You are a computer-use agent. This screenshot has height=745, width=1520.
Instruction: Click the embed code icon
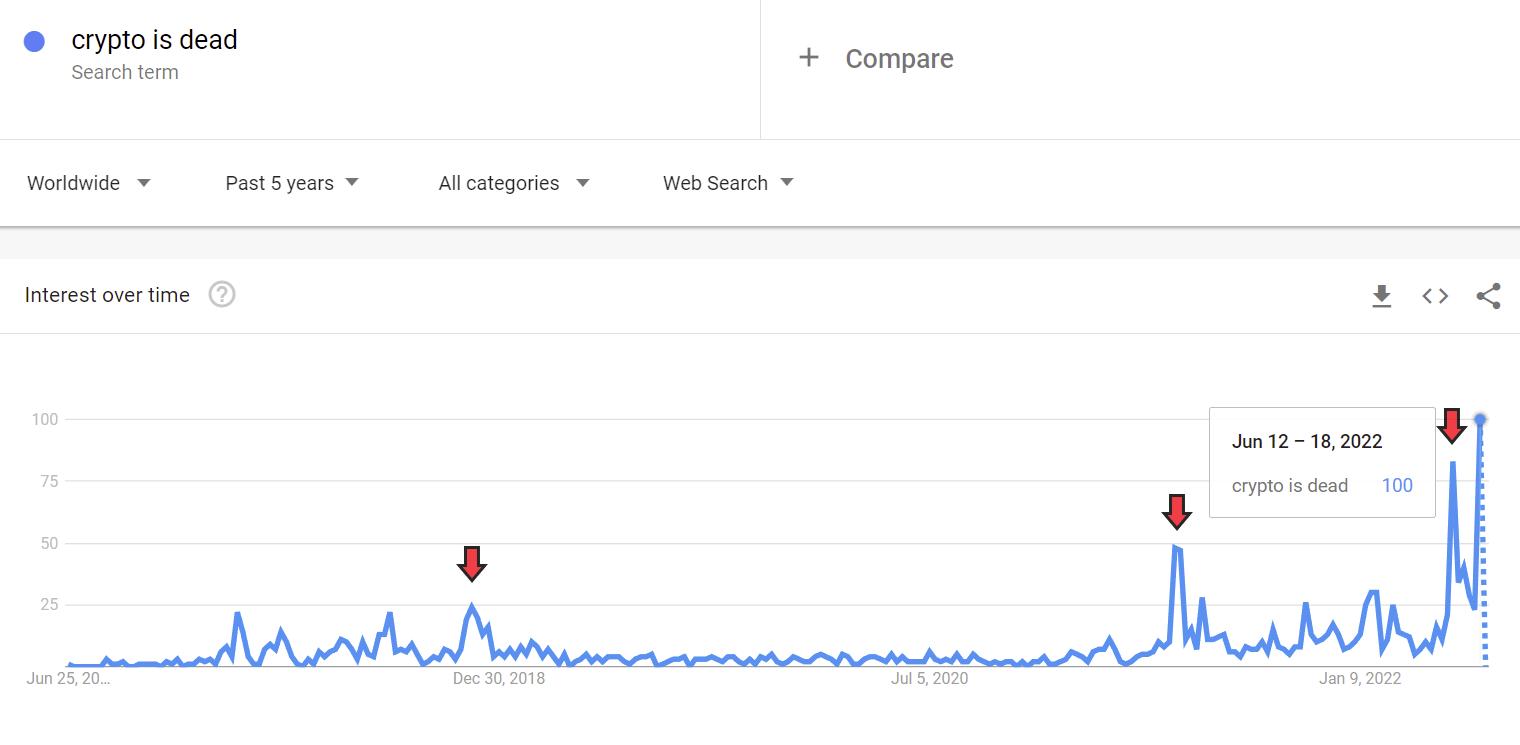1435,295
